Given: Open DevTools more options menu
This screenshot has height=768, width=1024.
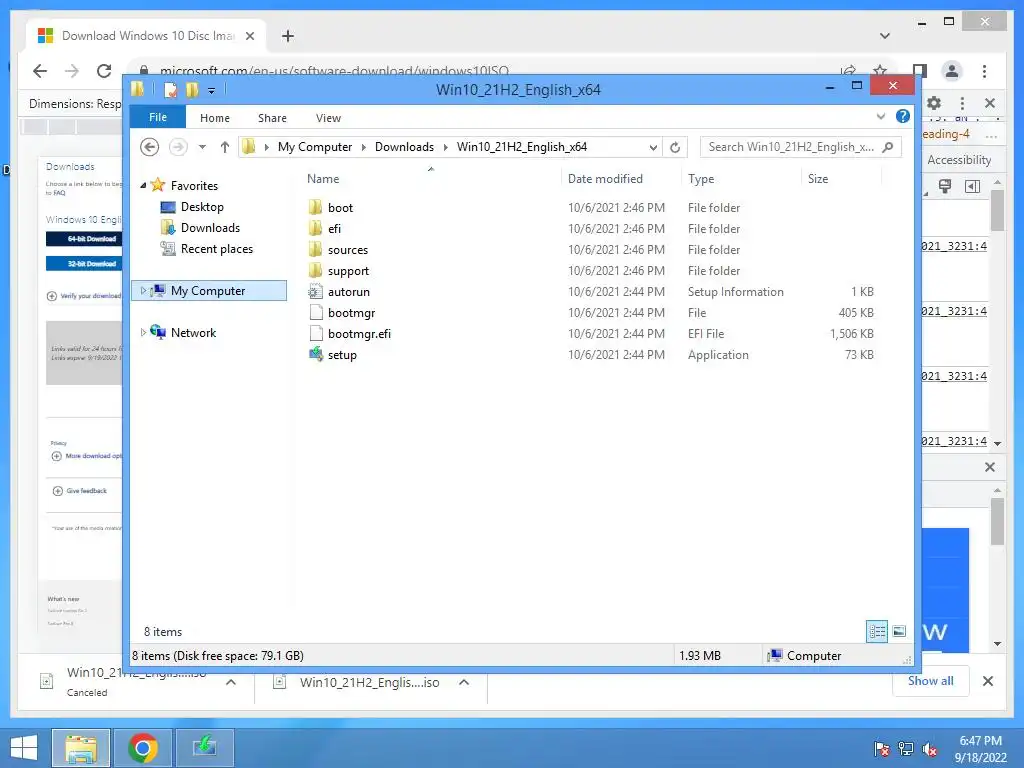Looking at the screenshot, I should (962, 103).
